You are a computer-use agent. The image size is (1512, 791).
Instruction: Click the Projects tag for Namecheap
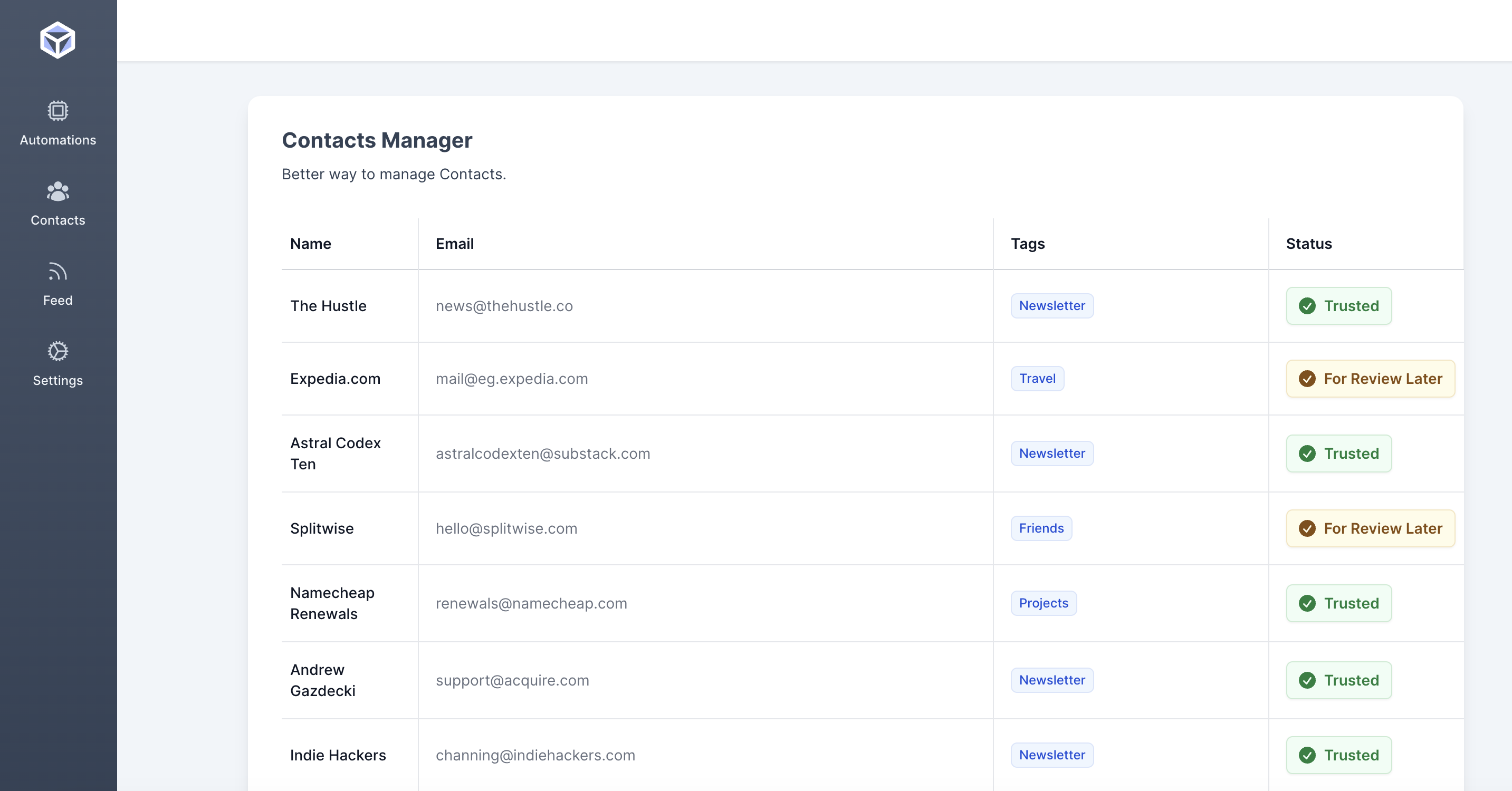[1043, 603]
